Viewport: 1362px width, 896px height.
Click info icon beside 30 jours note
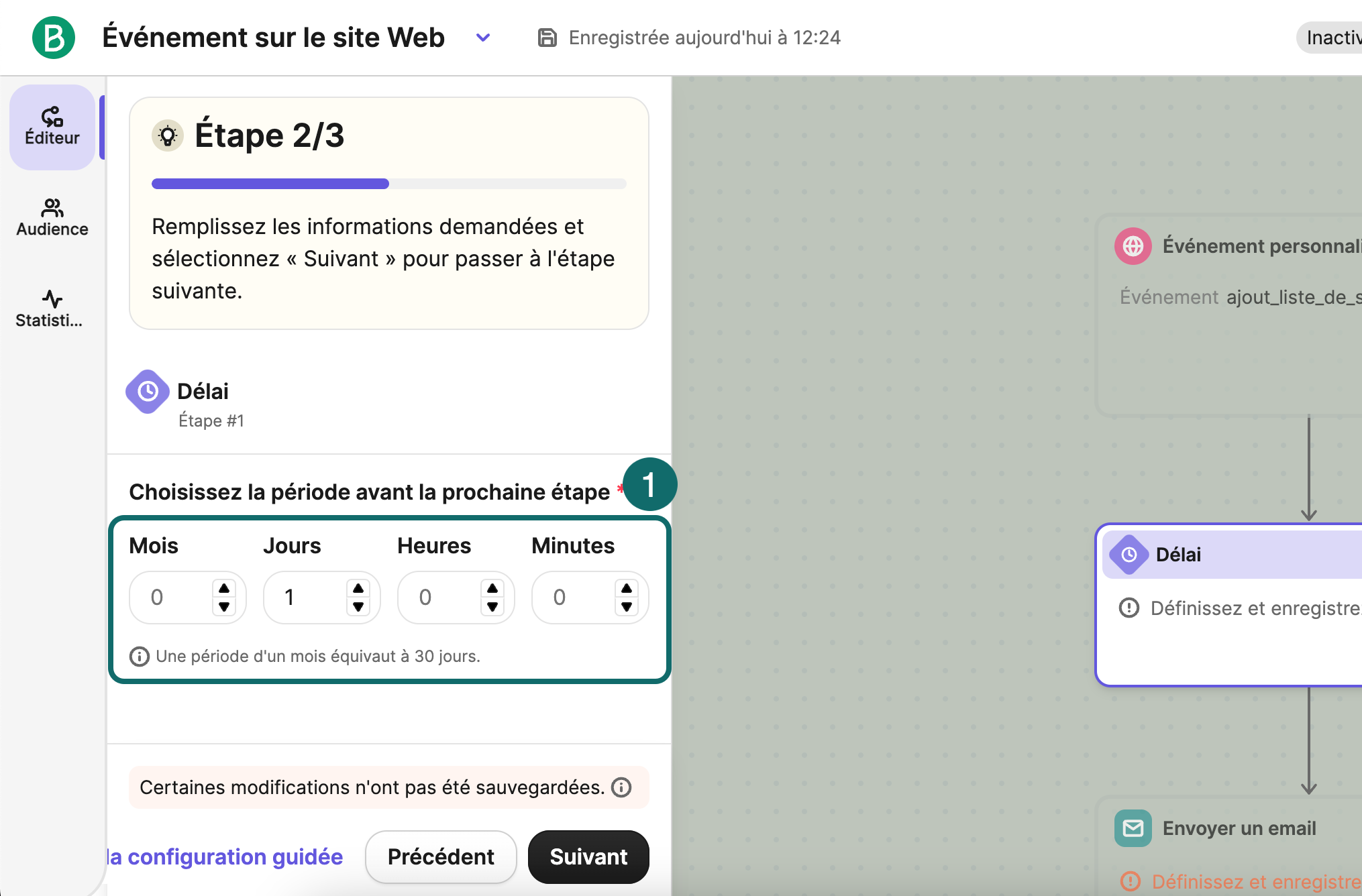point(140,657)
